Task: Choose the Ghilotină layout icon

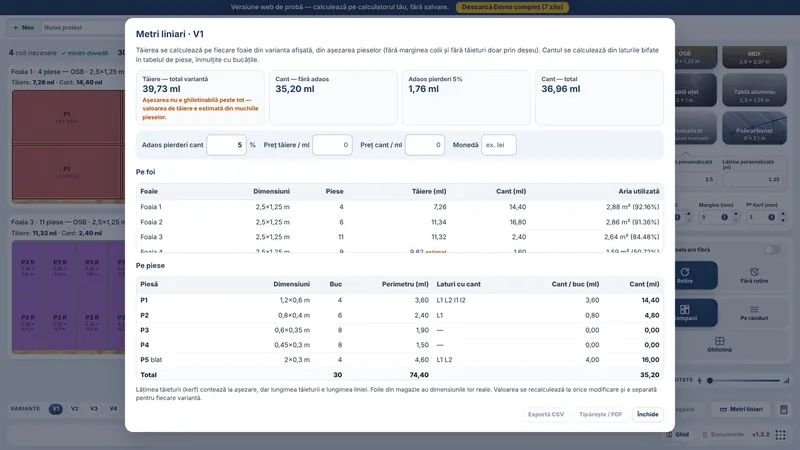Action: pos(719,341)
